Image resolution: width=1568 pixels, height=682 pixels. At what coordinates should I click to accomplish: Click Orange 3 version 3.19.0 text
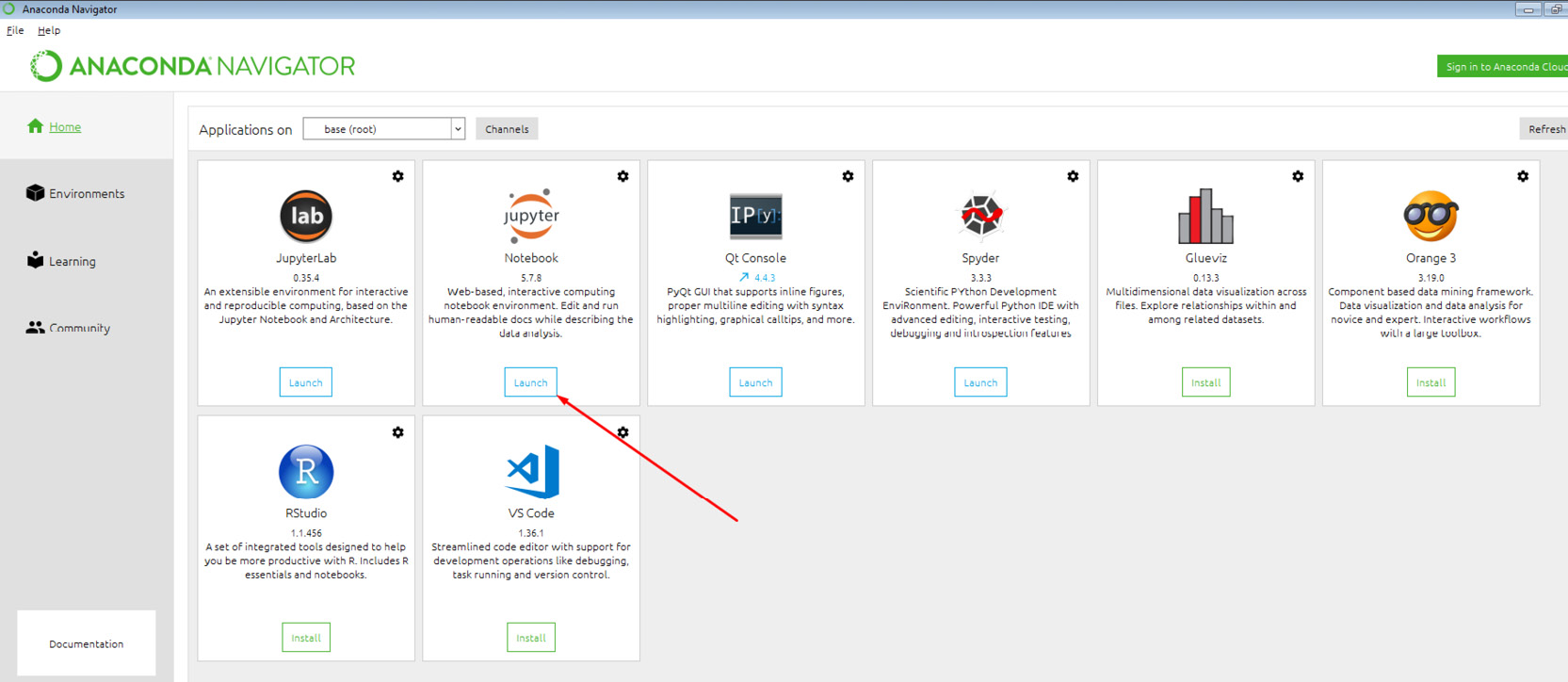(x=1431, y=278)
